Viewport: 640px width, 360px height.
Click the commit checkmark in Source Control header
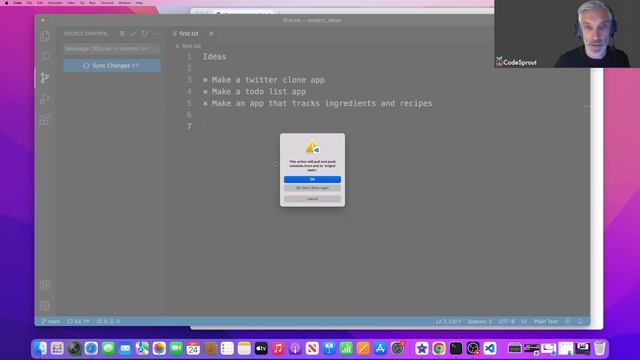tap(133, 34)
